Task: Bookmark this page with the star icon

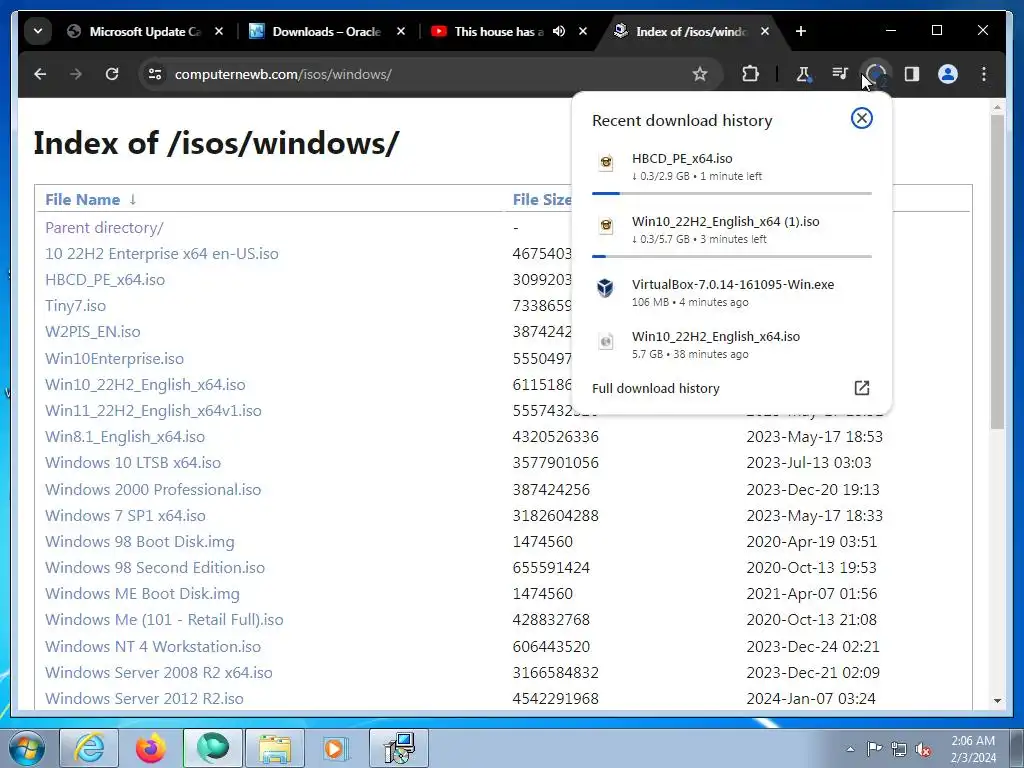Action: coord(699,74)
